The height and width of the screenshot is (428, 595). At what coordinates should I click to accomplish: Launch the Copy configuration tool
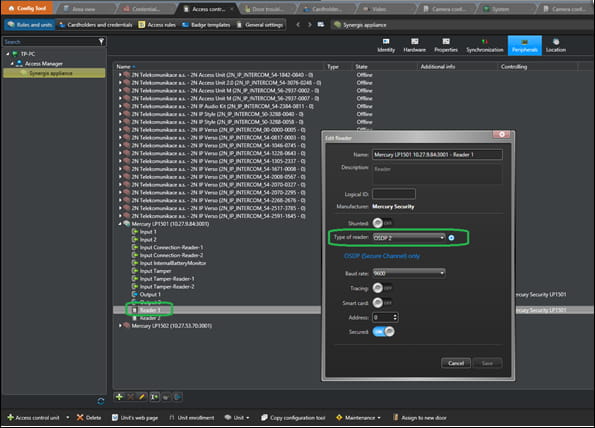[293, 418]
